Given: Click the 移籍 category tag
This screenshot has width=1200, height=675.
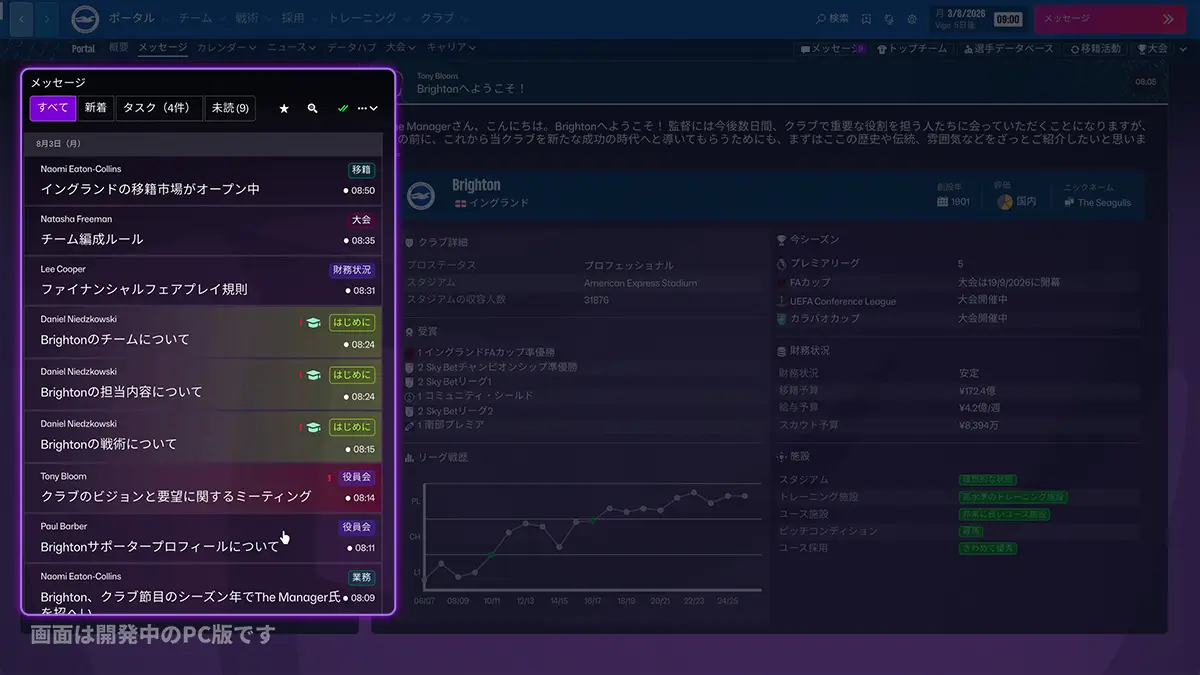Looking at the screenshot, I should 361,170.
